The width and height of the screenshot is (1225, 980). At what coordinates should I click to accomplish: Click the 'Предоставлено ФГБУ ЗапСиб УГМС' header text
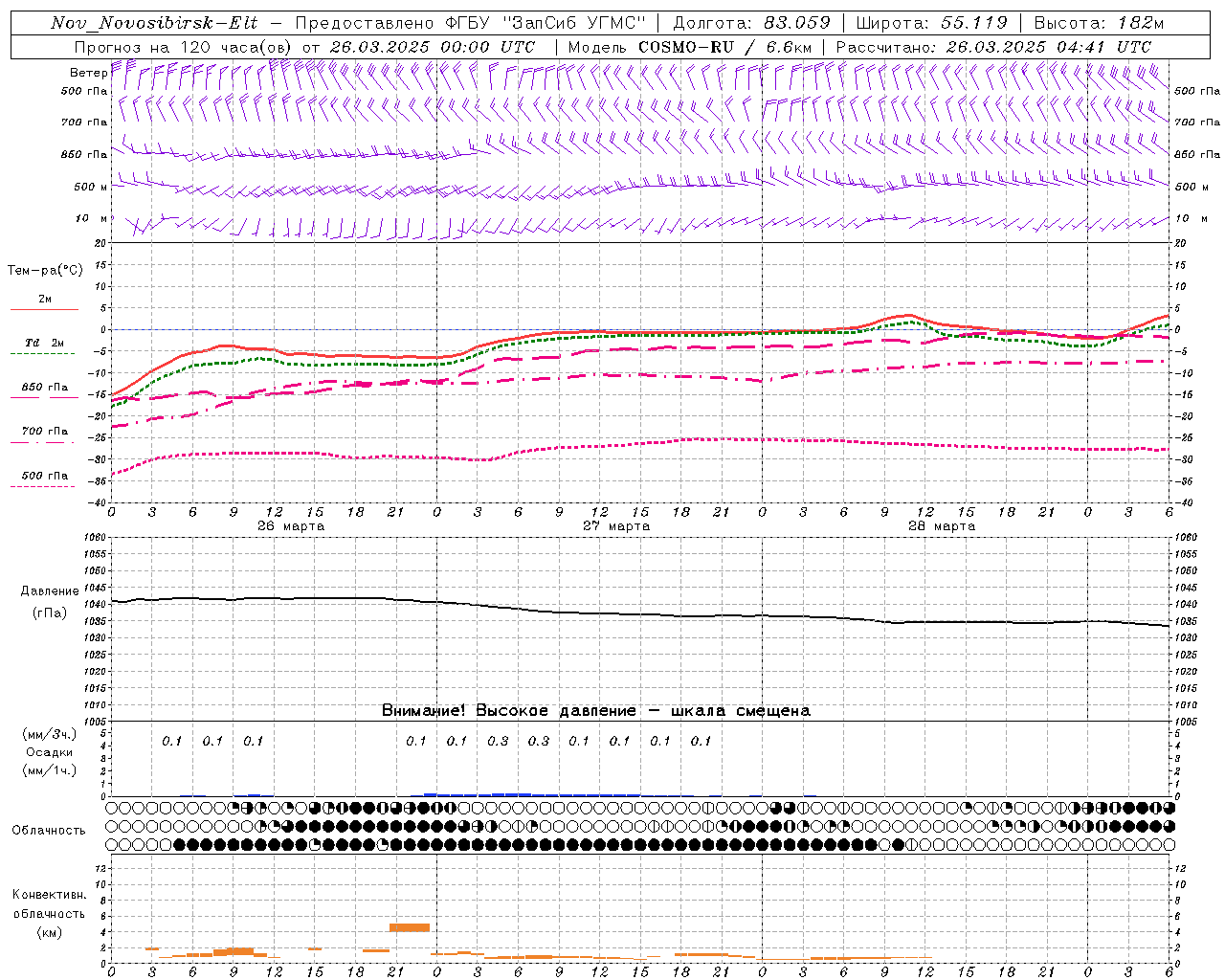click(x=471, y=23)
